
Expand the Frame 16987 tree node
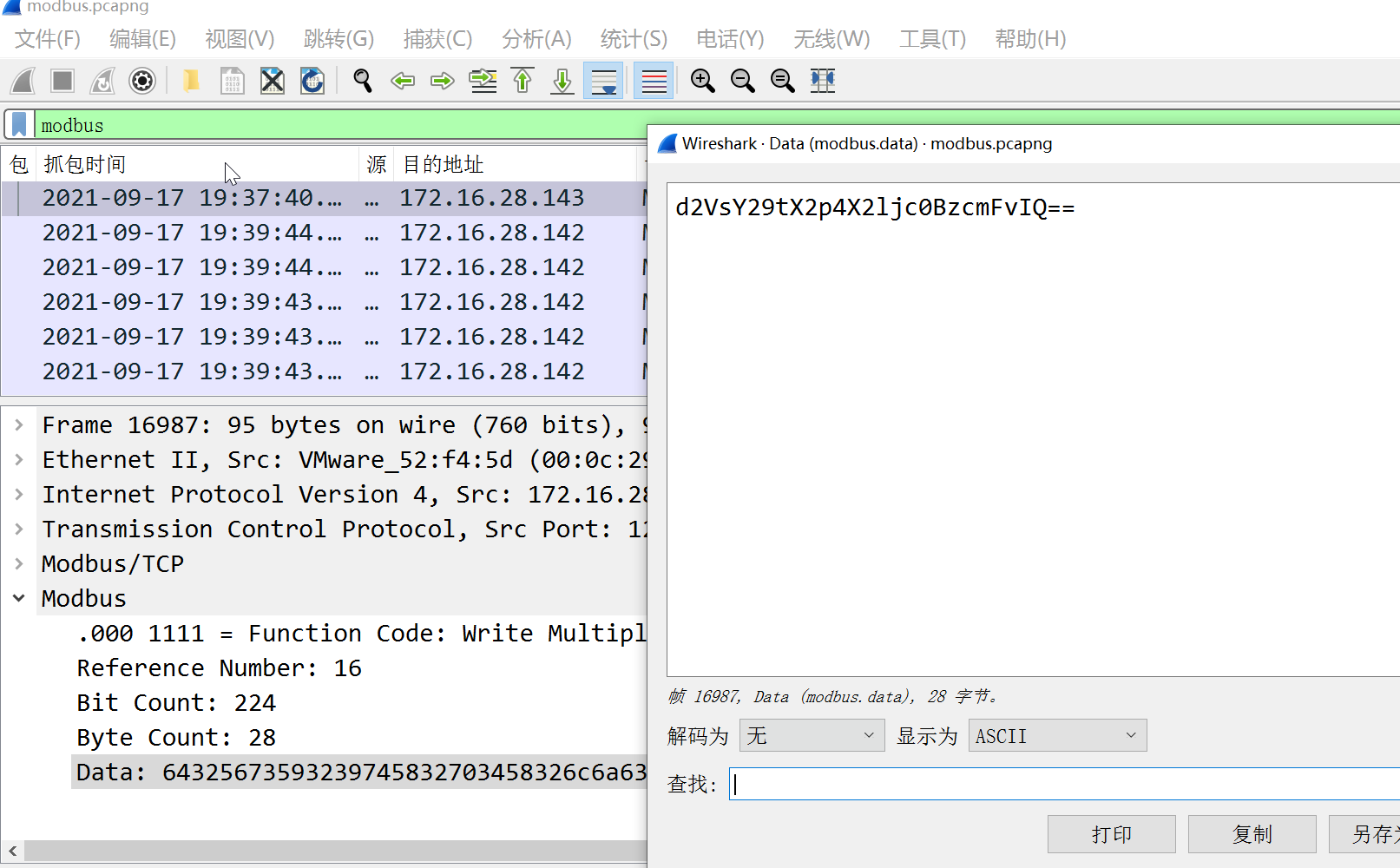click(19, 425)
